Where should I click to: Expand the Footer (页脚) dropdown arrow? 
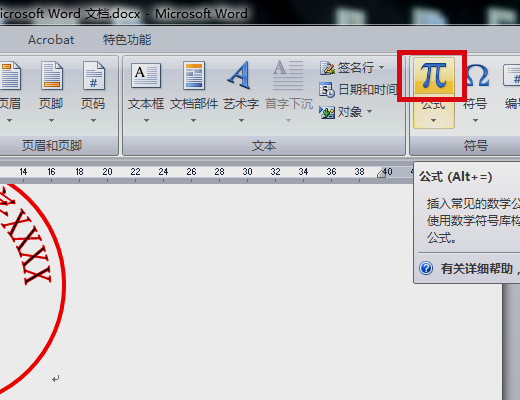[x=51, y=120]
